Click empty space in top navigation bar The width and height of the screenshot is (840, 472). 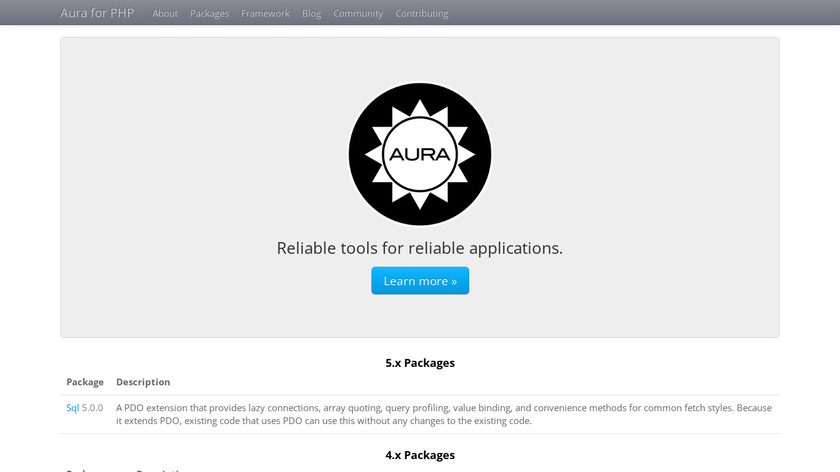pos(620,13)
